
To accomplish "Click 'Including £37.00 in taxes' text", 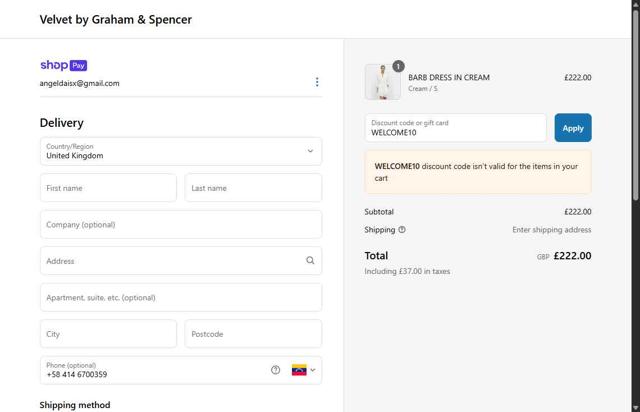I will pyautogui.click(x=407, y=271).
